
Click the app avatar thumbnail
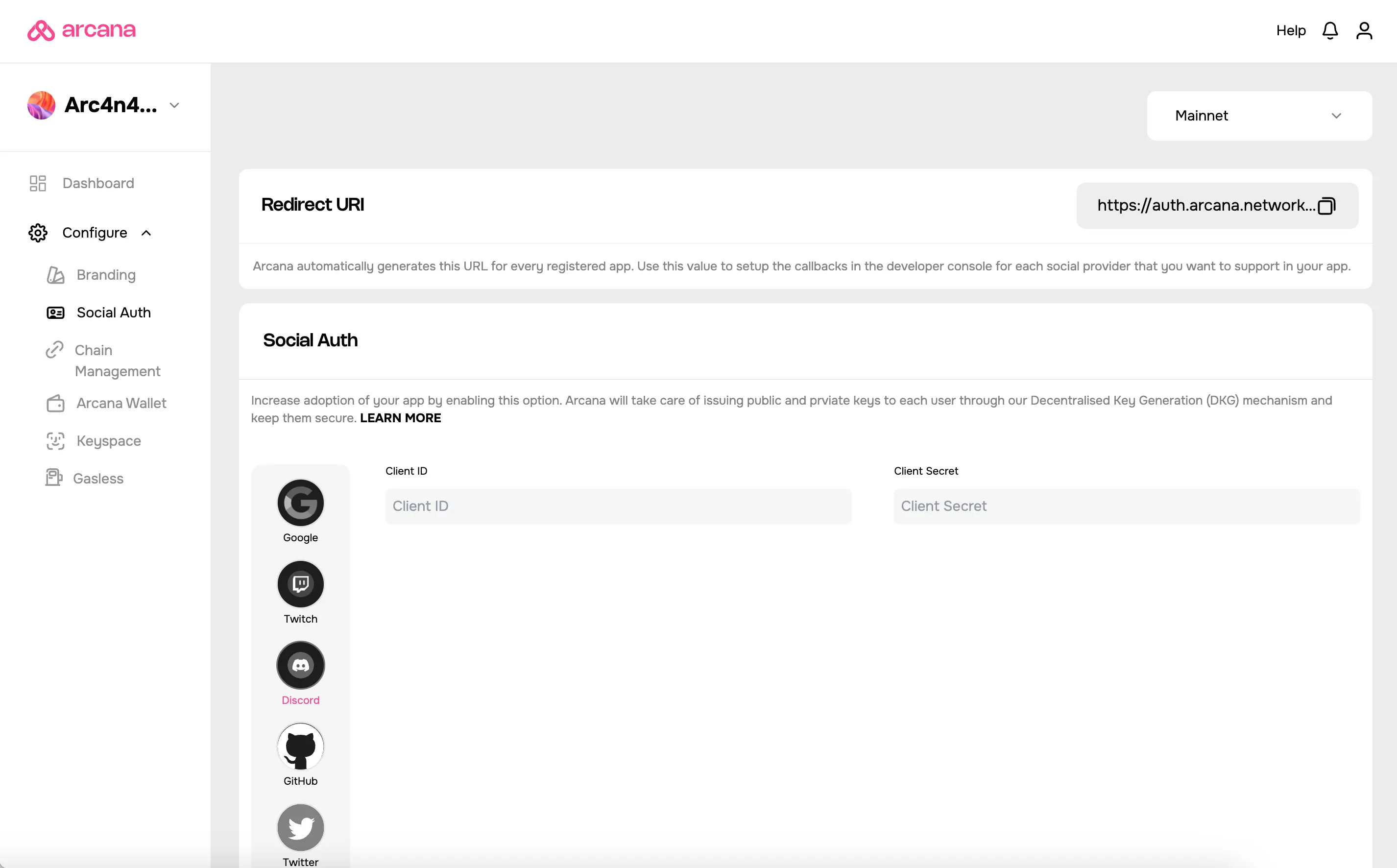pos(41,105)
